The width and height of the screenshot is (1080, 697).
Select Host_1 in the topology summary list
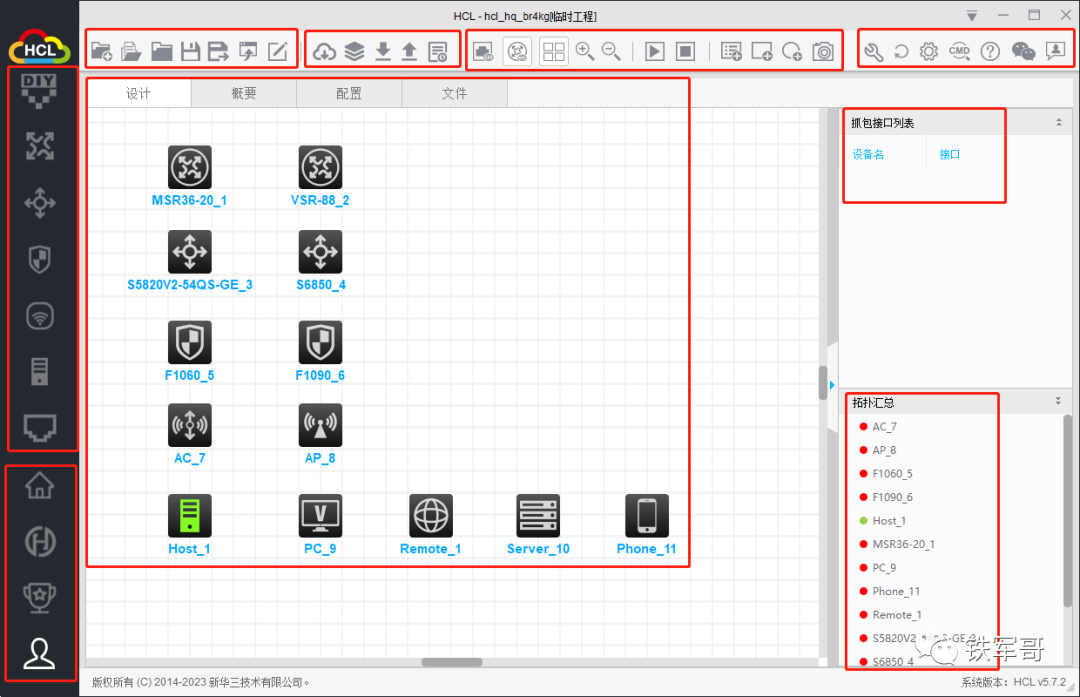(x=888, y=521)
